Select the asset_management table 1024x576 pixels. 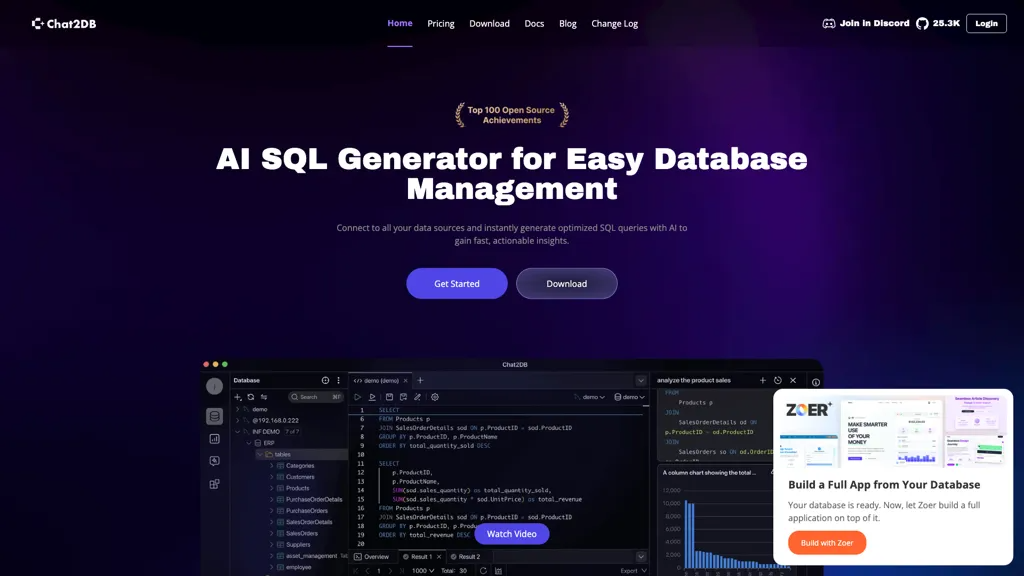312,556
